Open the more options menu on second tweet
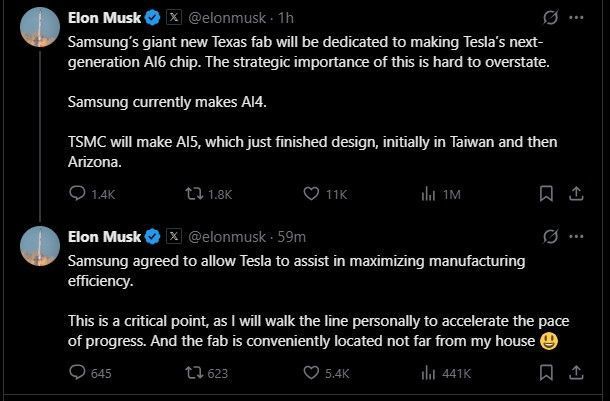Screen dimensions: 610x401 point(577,237)
